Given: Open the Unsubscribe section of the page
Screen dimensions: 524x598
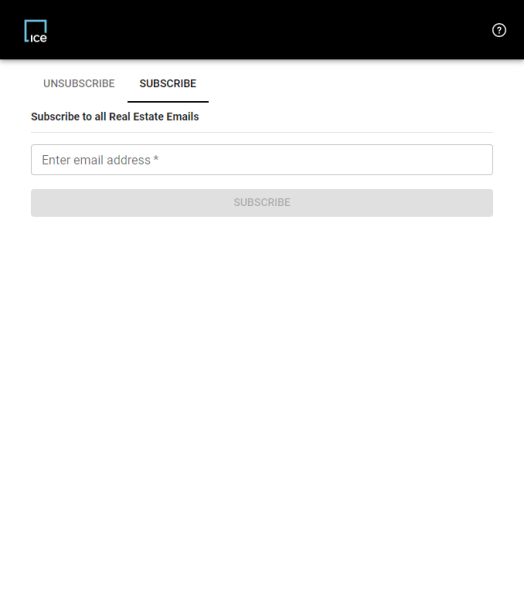Looking at the screenshot, I should click(x=79, y=84).
